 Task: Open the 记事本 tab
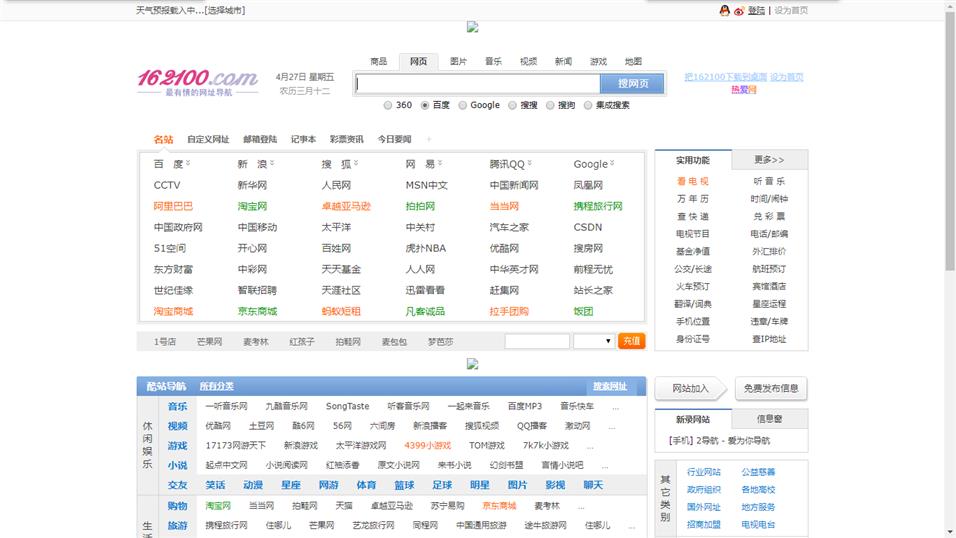303,139
